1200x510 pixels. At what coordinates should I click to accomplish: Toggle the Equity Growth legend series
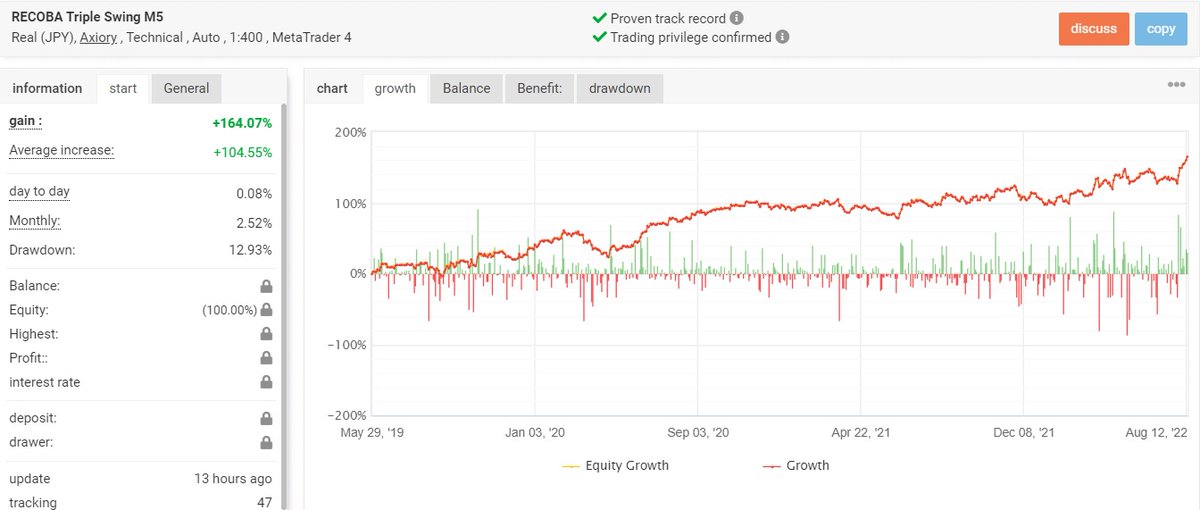point(615,465)
